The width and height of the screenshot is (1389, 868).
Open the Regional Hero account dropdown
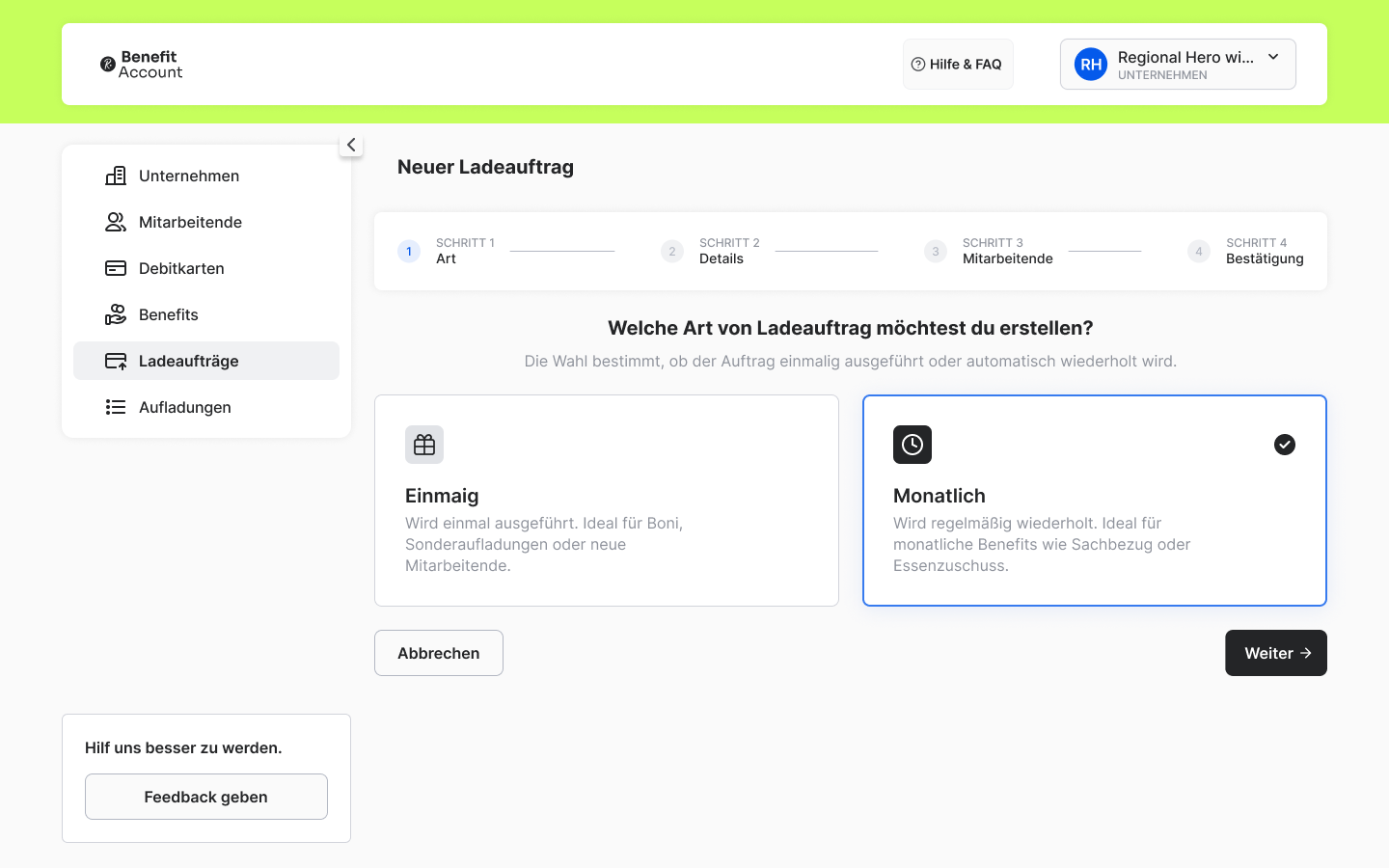(x=1178, y=65)
